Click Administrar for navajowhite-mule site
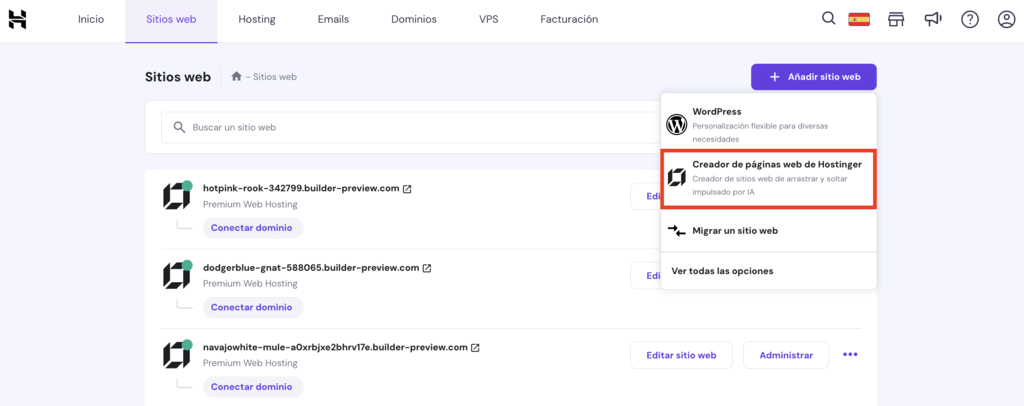The image size is (1024, 406). pyautogui.click(x=785, y=355)
